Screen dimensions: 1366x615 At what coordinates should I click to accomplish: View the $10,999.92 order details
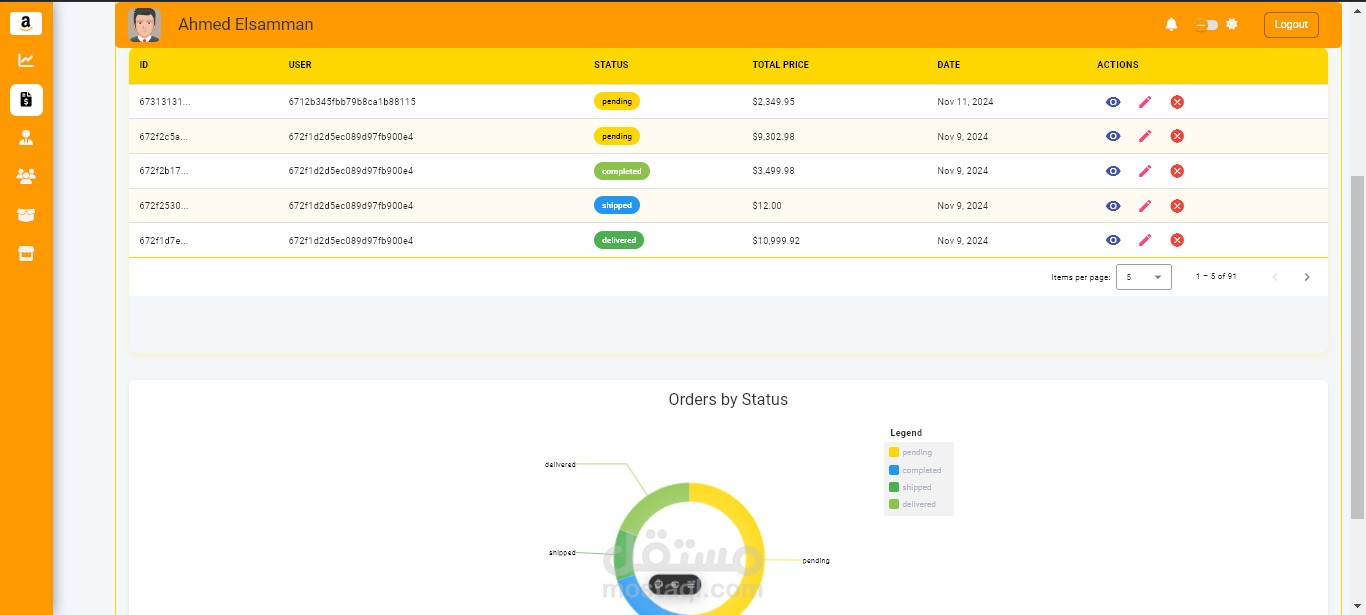coord(1113,240)
